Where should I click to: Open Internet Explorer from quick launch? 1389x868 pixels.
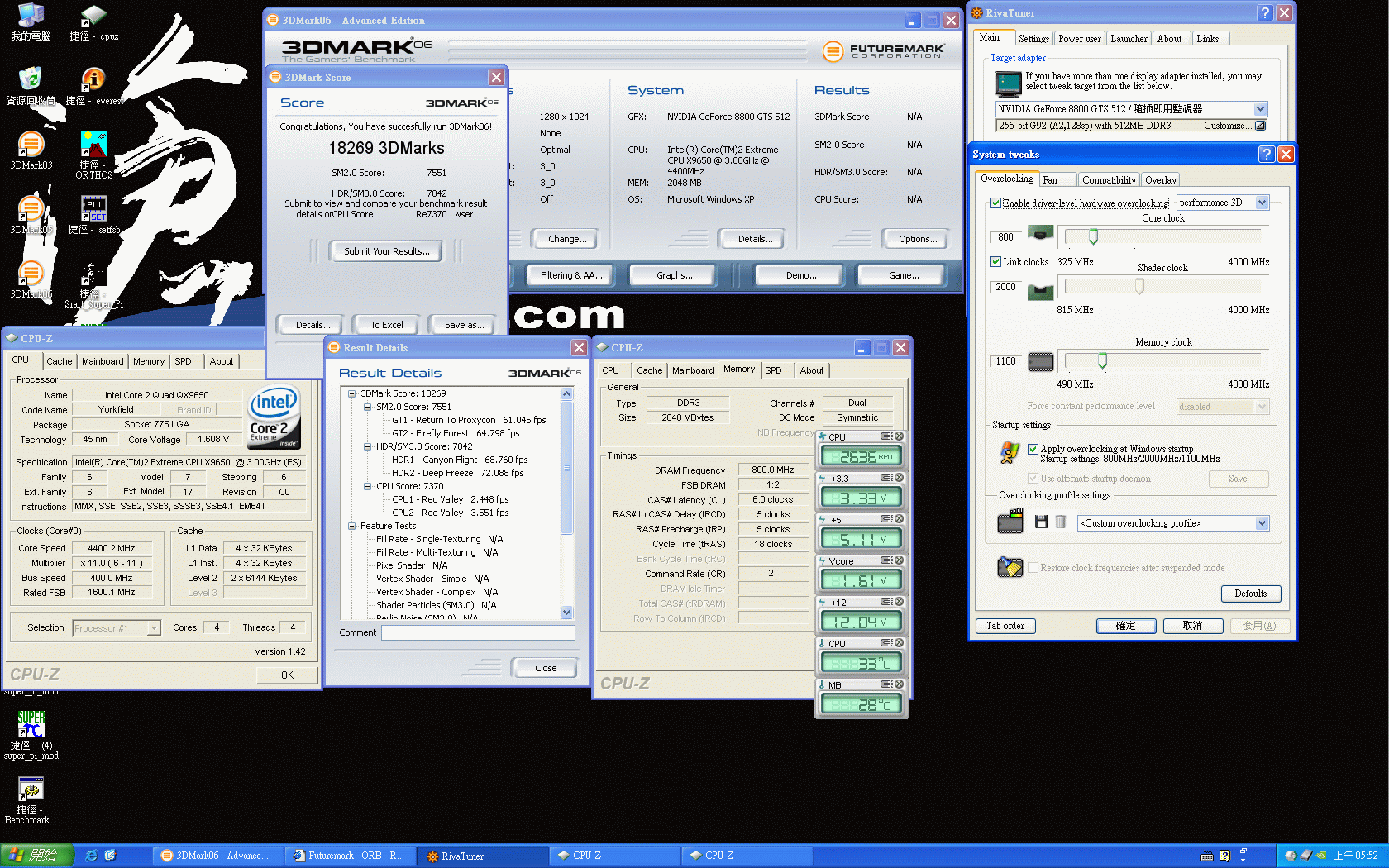pos(92,856)
